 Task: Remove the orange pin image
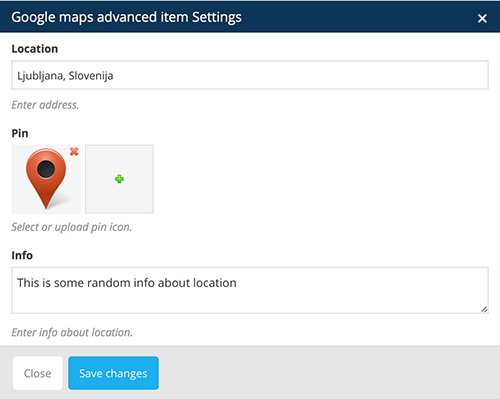[x=74, y=152]
